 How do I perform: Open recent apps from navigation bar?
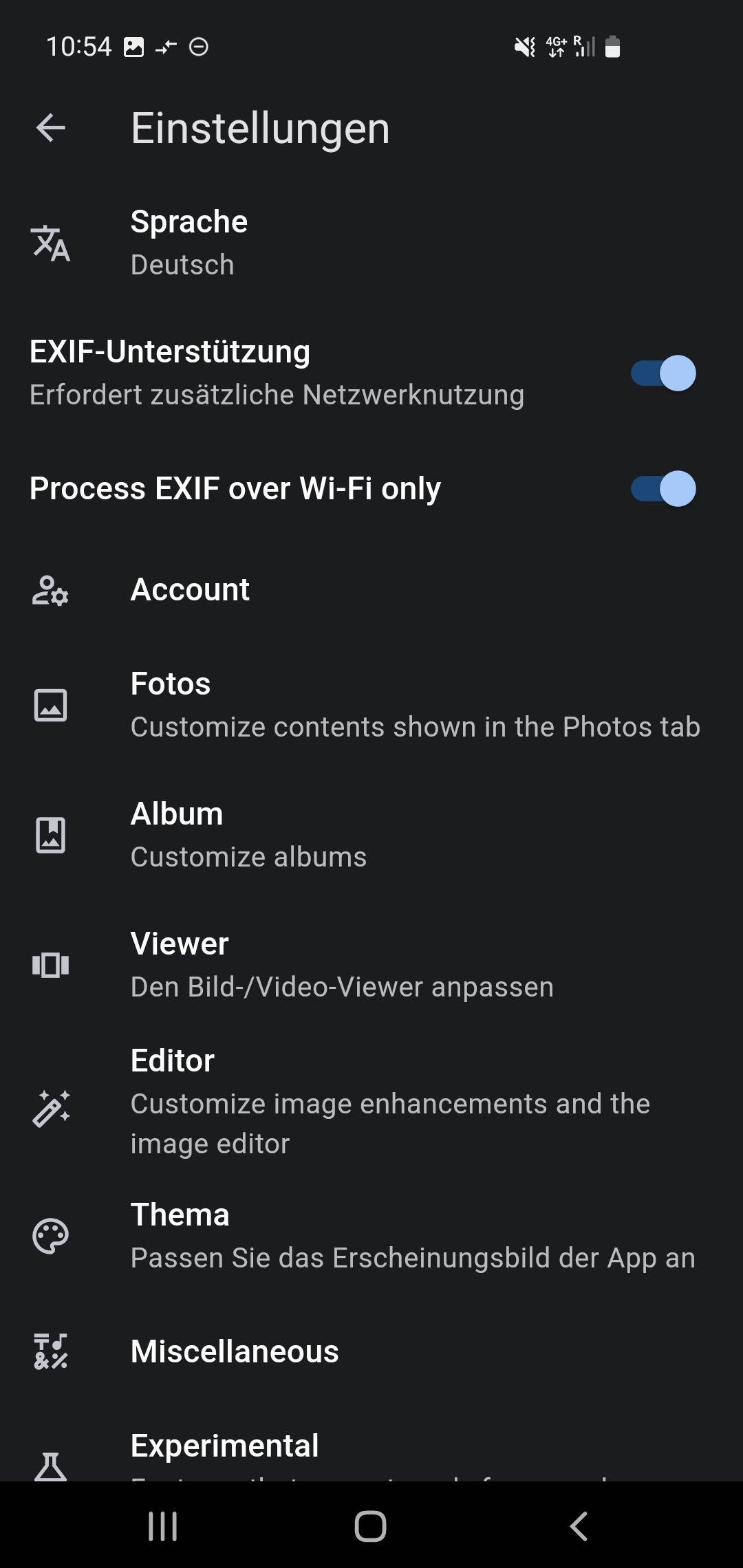(163, 1526)
